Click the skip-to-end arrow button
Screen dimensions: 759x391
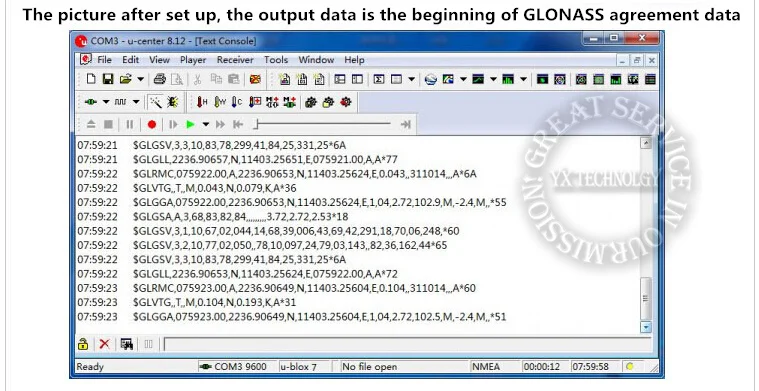pyautogui.click(x=406, y=124)
